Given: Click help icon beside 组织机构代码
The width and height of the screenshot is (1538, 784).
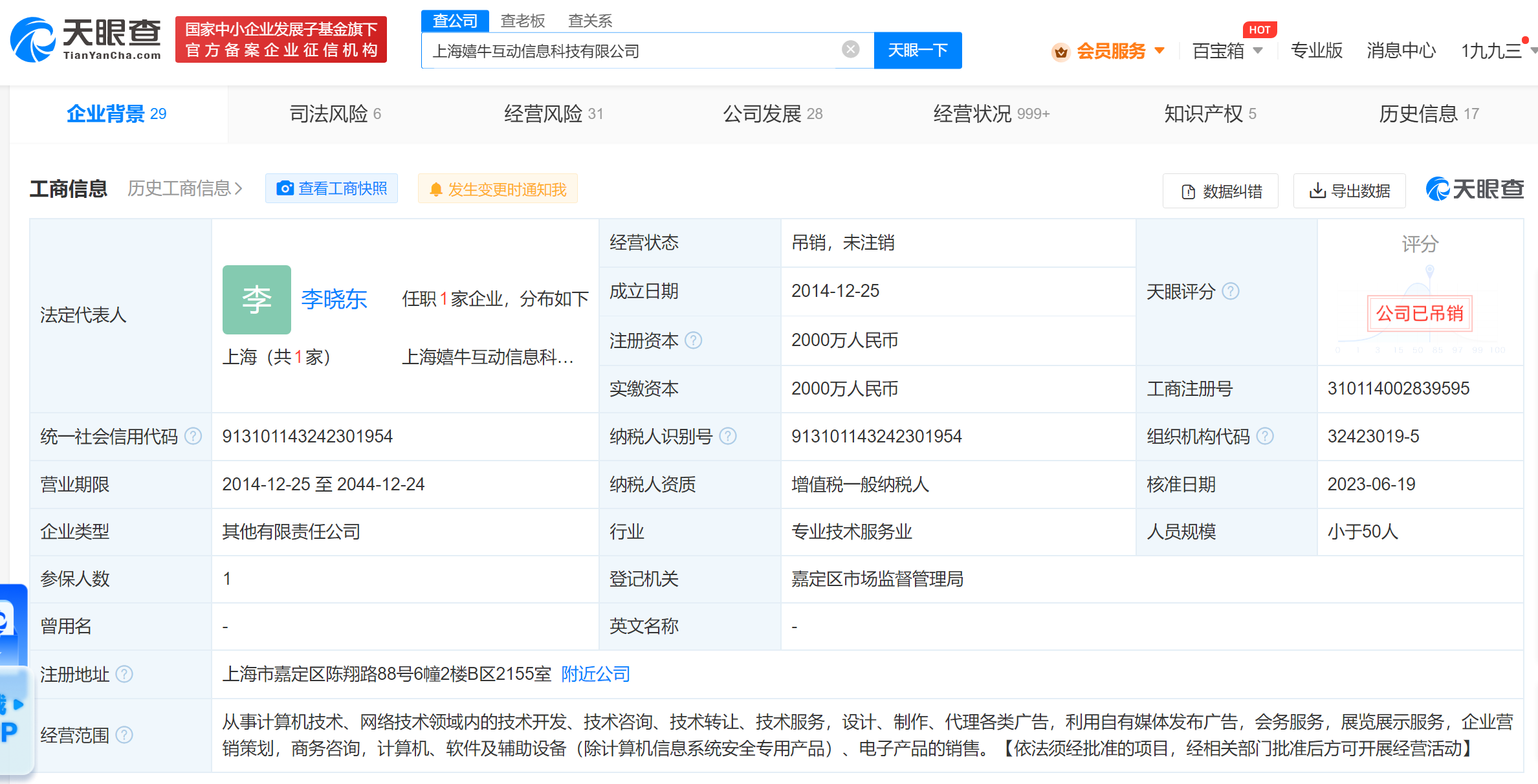Looking at the screenshot, I should (x=1265, y=436).
